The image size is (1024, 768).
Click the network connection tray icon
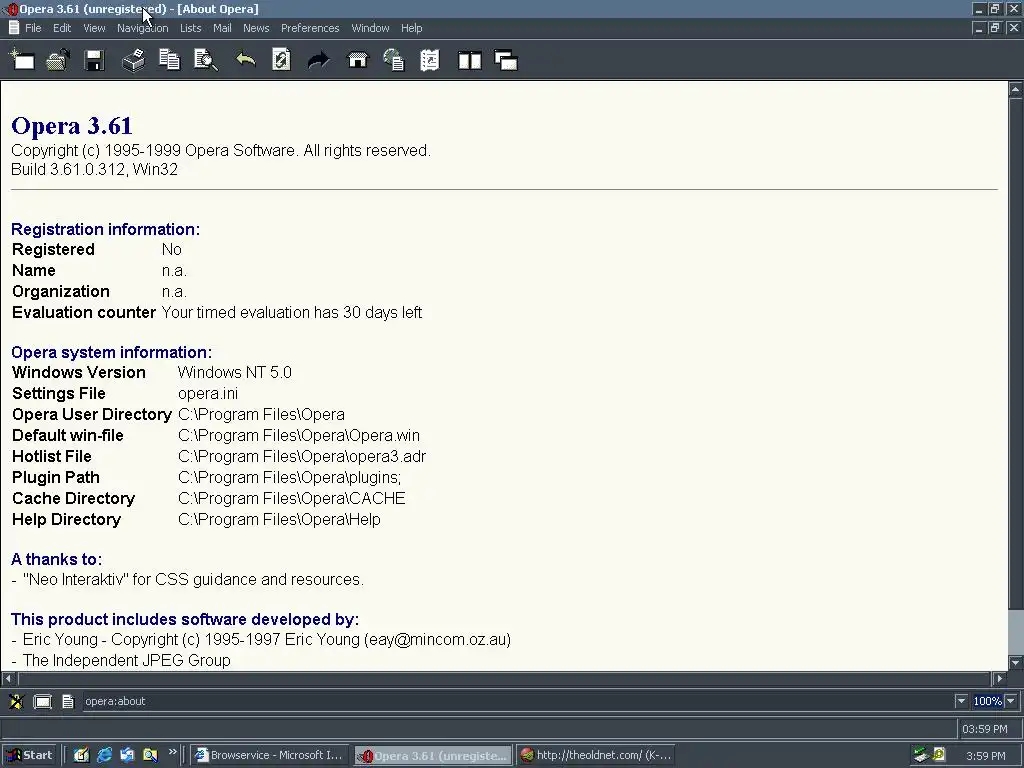click(921, 755)
